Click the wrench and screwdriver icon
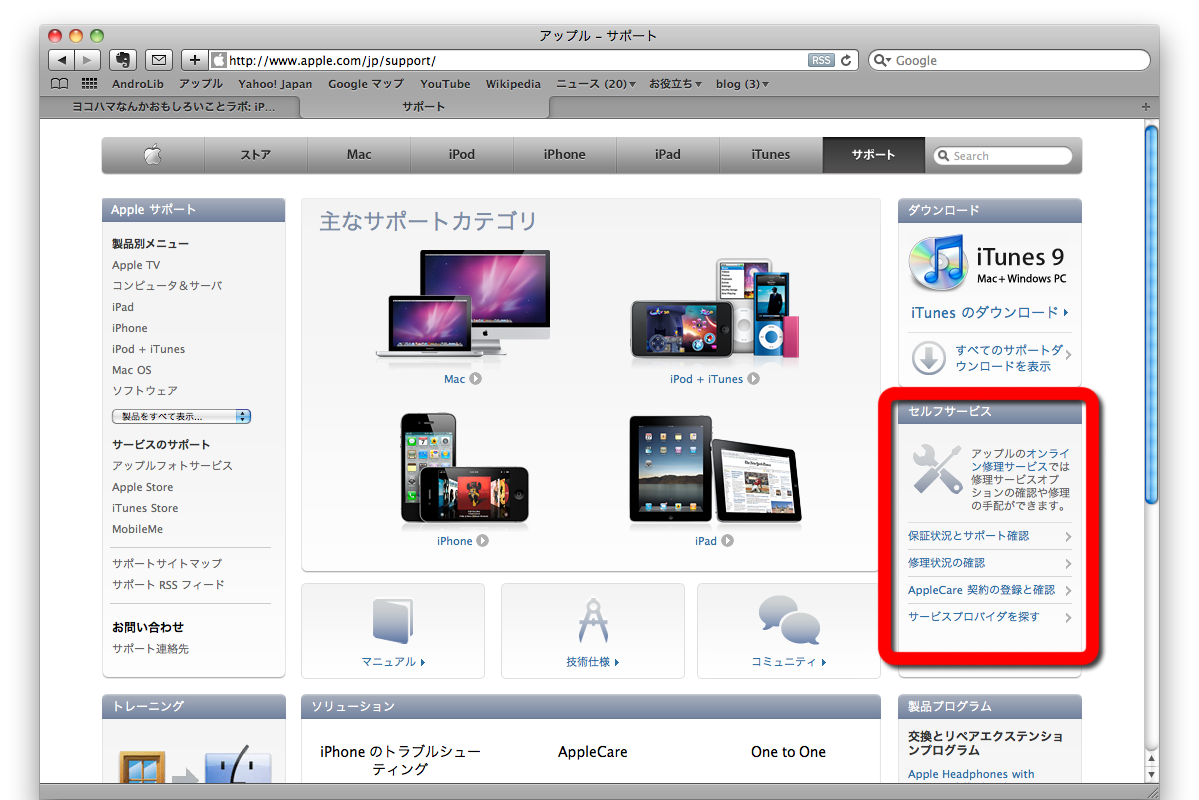The image size is (1199, 800). [x=937, y=469]
